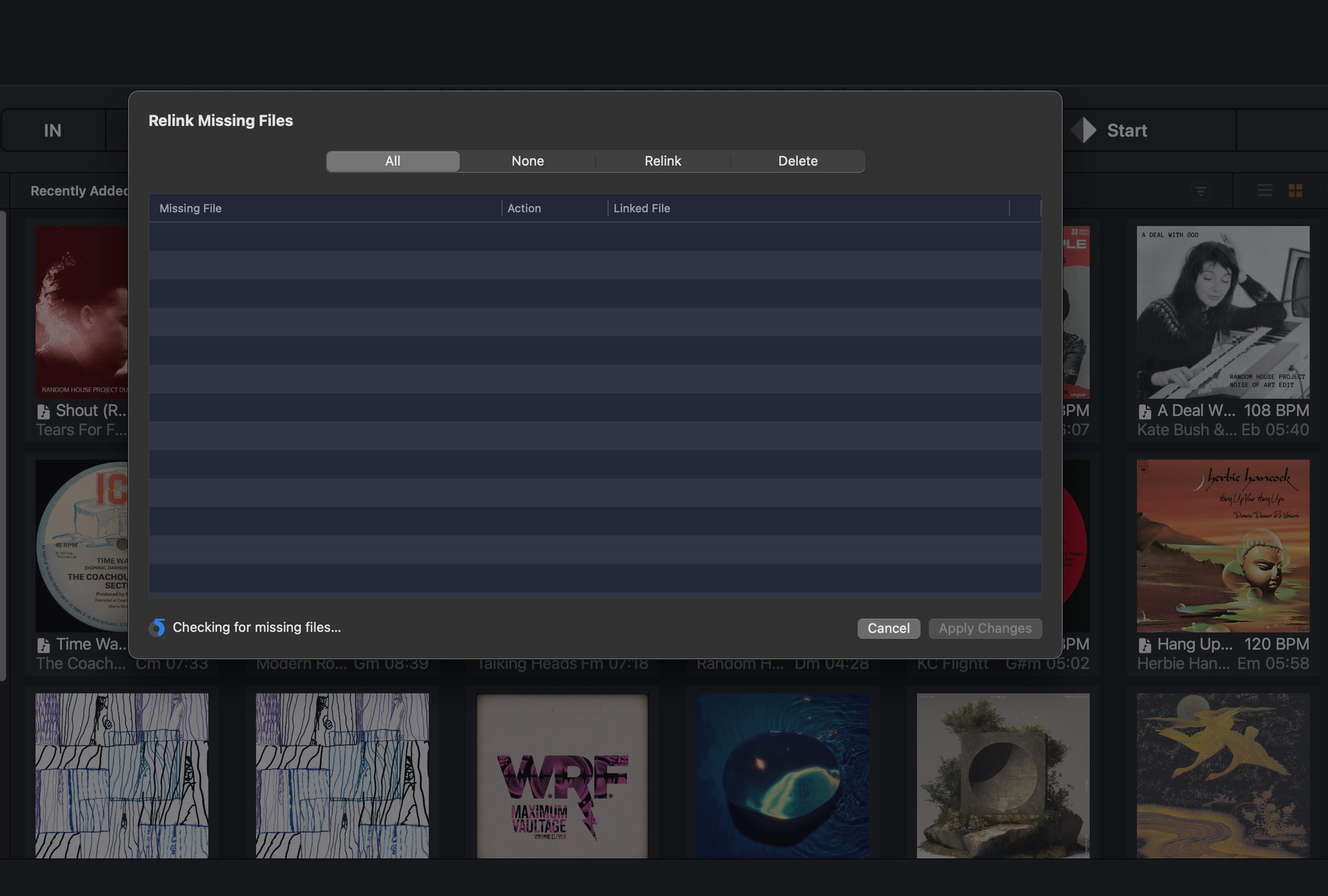The height and width of the screenshot is (896, 1328).
Task: Click the spinning progress indicator icon
Action: tap(157, 627)
